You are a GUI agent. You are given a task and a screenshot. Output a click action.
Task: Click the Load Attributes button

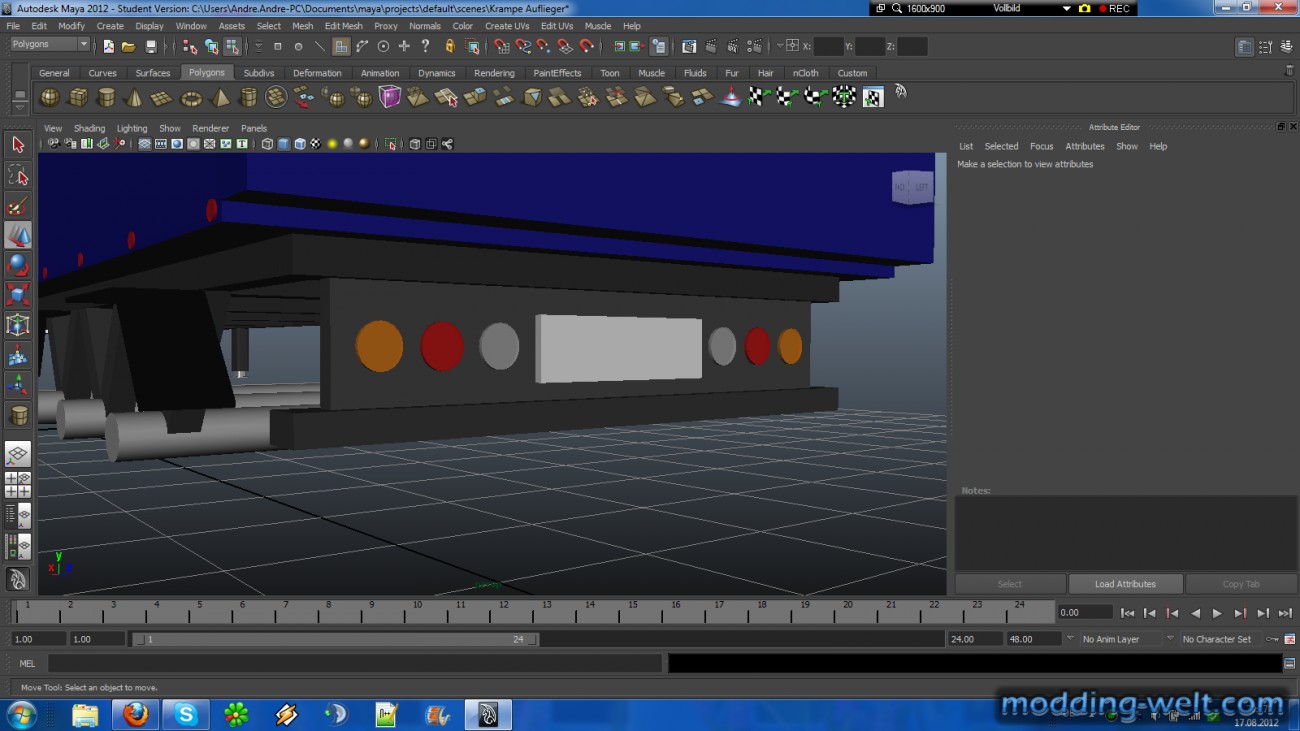(x=1125, y=584)
